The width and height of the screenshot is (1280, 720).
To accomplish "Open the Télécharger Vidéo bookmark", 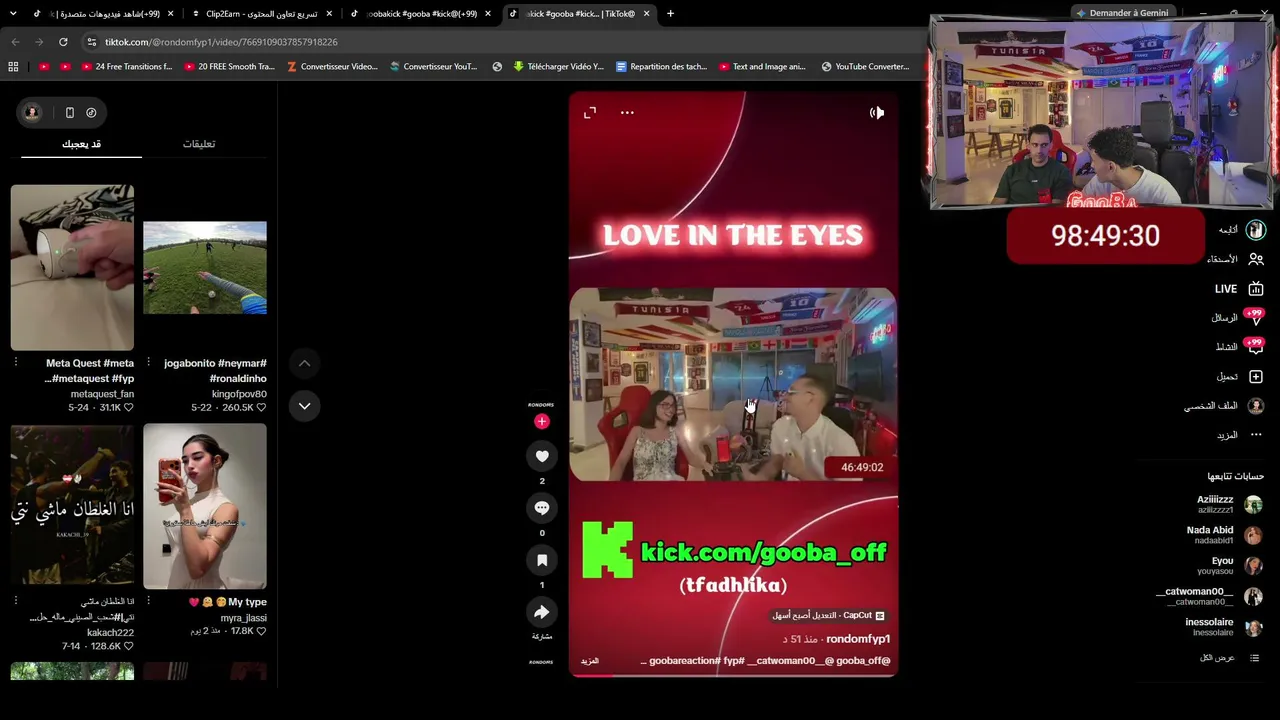I will tap(558, 67).
